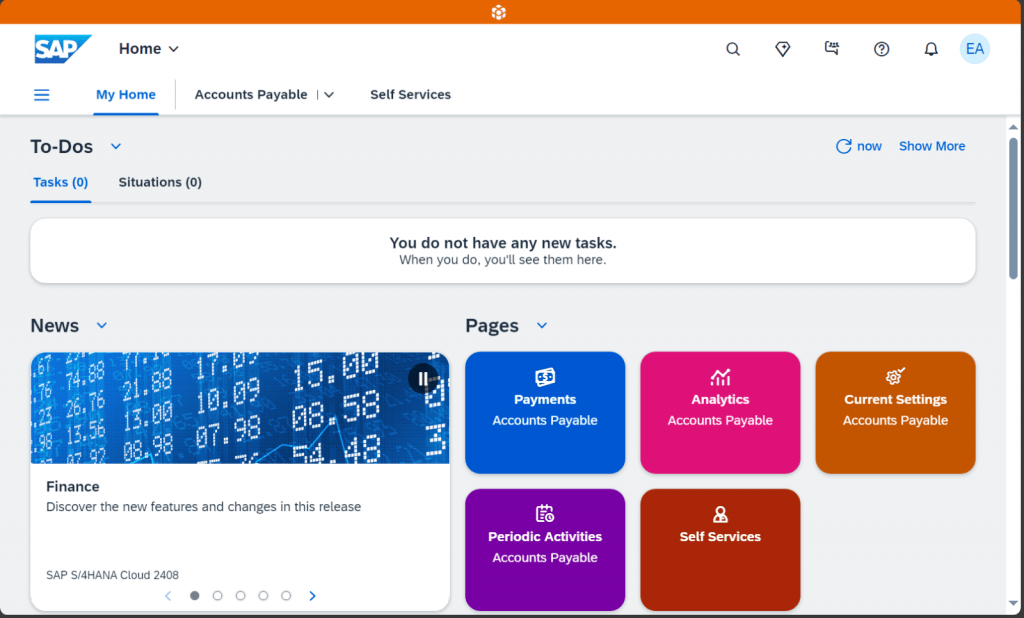Click the SAP logo
Image resolution: width=1024 pixels, height=618 pixels.
tap(63, 49)
